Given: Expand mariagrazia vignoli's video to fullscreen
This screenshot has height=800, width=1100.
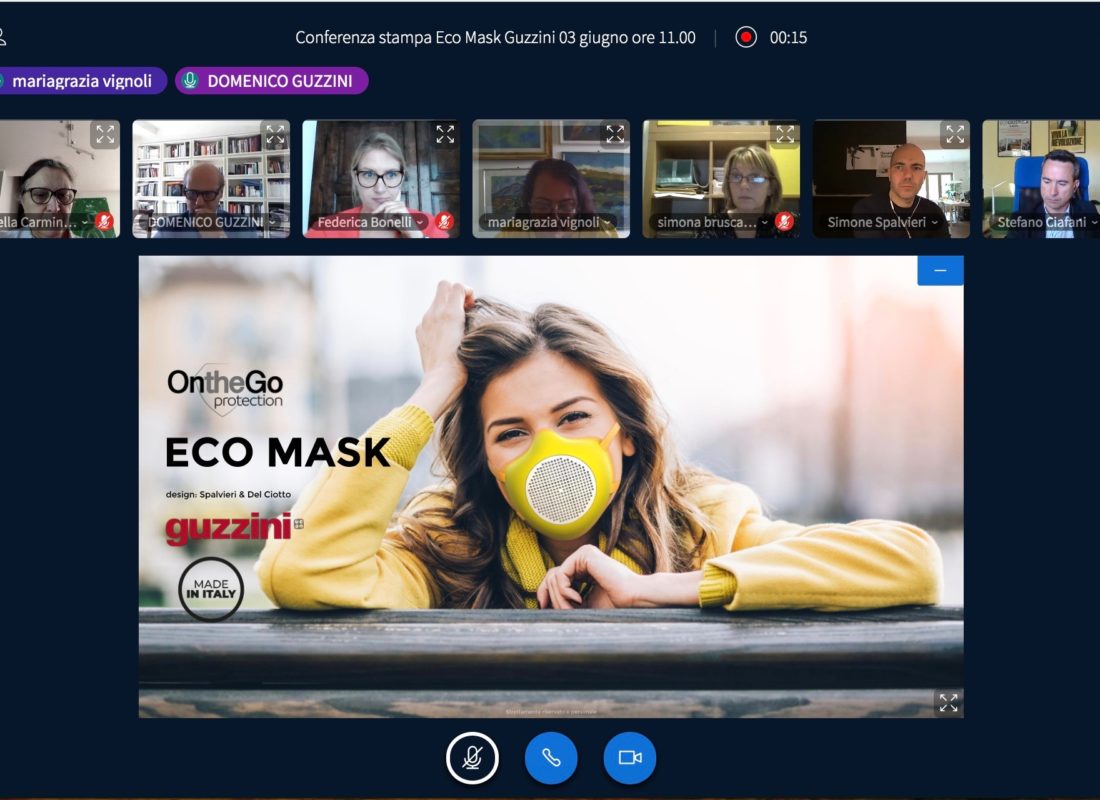Looking at the screenshot, I should point(615,134).
